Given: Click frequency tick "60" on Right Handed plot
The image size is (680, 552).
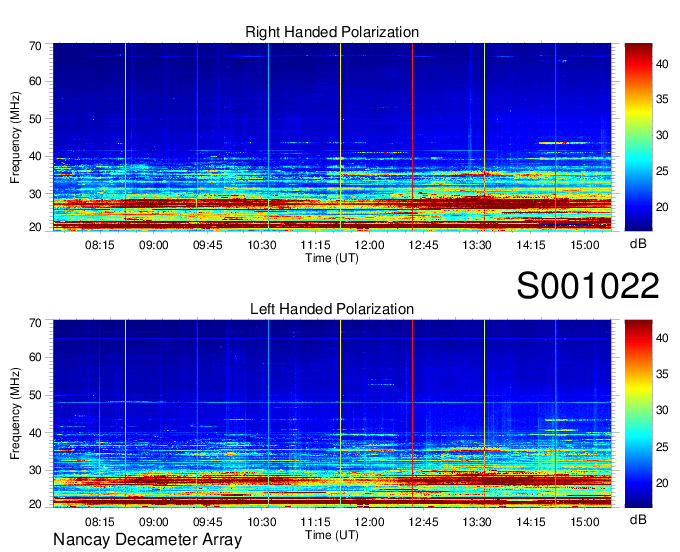Looking at the screenshot, I should click(35, 81).
